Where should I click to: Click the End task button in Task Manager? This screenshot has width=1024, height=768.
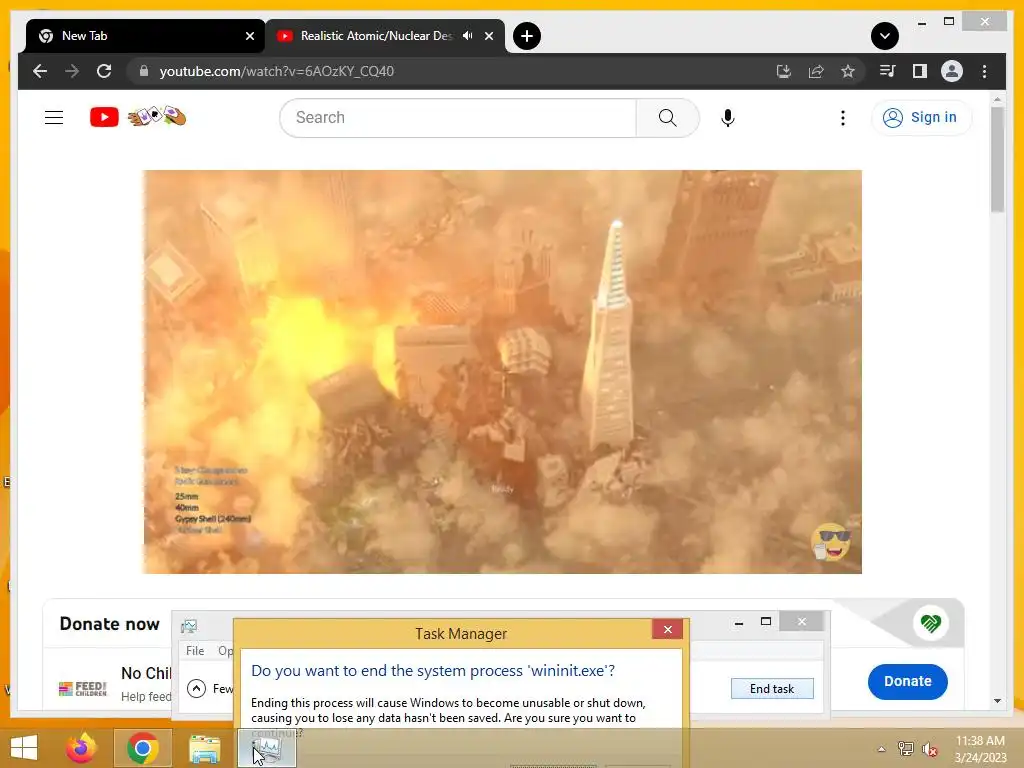pyautogui.click(x=772, y=688)
